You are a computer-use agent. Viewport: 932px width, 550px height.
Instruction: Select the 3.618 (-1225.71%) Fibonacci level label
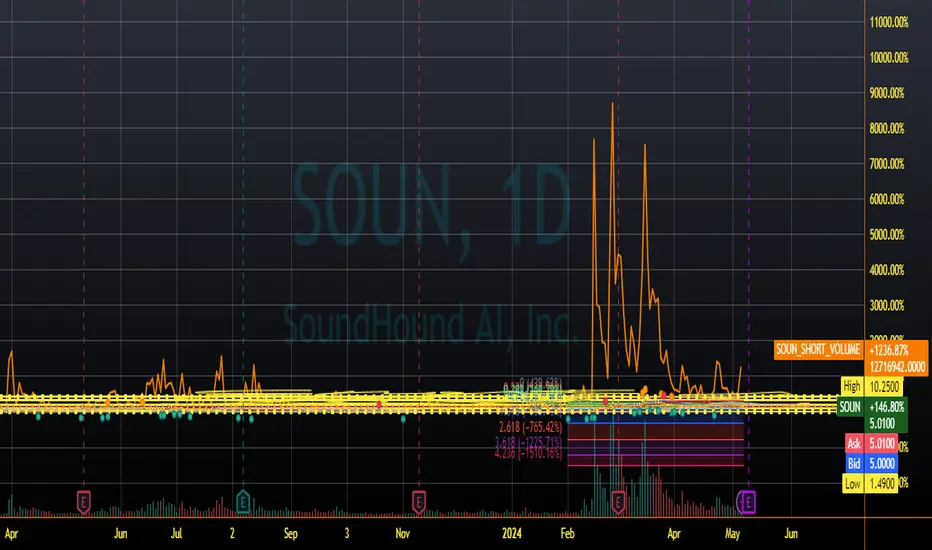click(528, 442)
